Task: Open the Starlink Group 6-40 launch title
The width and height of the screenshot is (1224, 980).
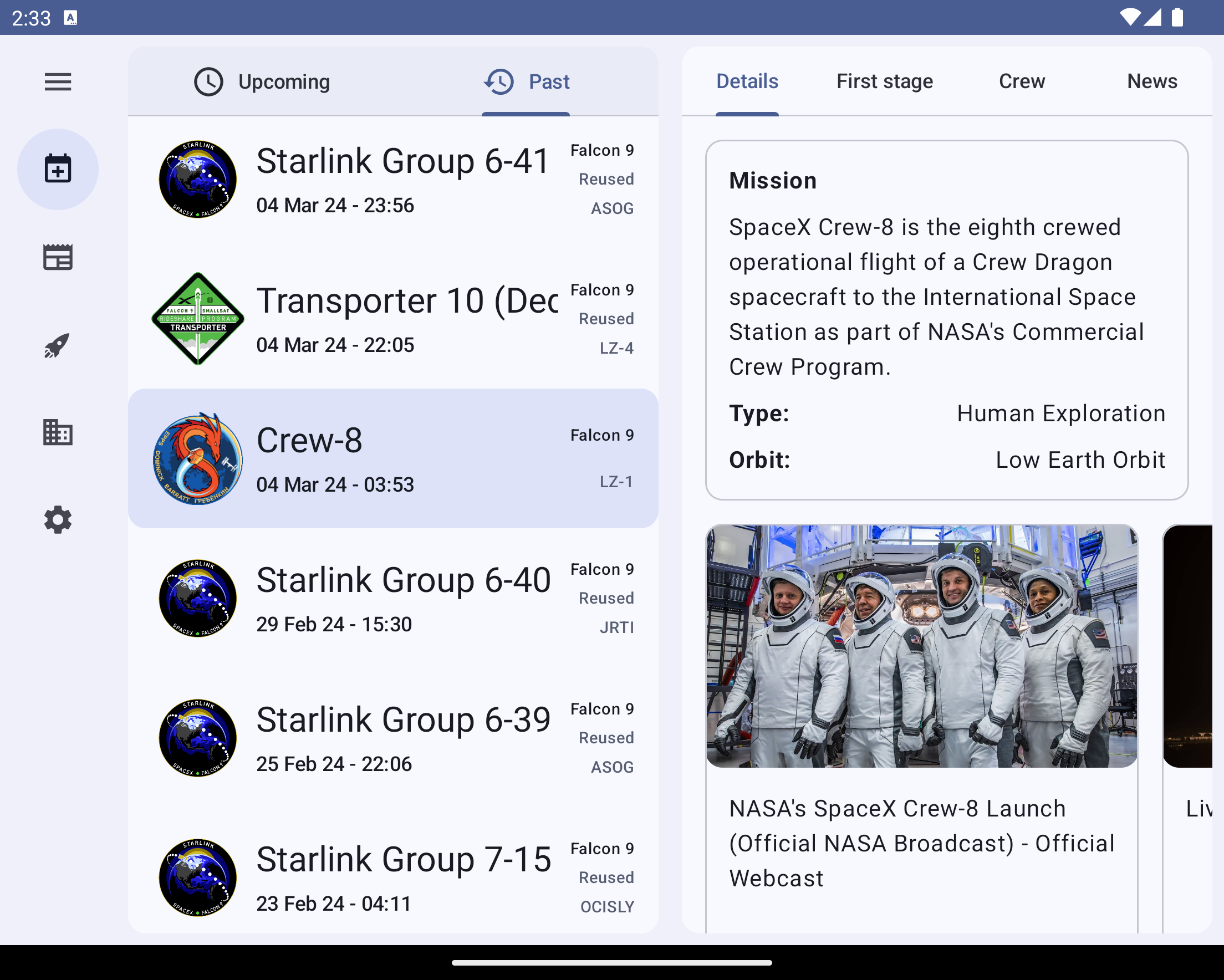Action: tap(404, 580)
